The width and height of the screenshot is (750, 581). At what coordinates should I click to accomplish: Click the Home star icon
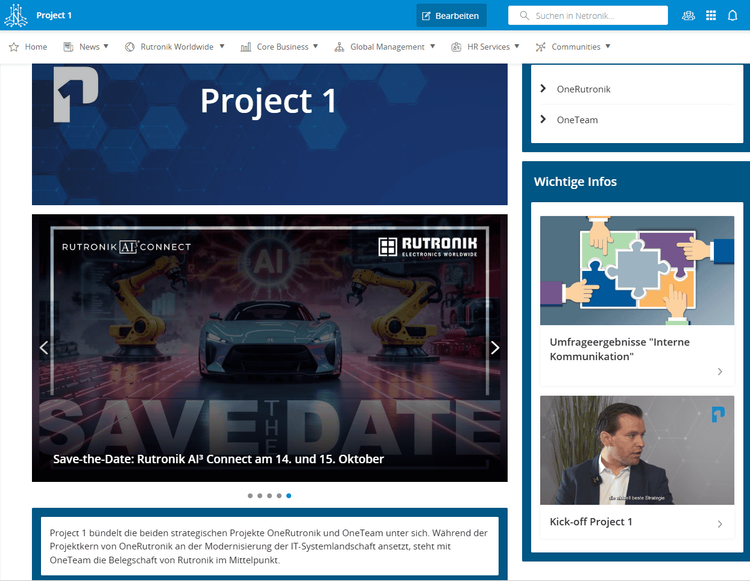pos(14,47)
